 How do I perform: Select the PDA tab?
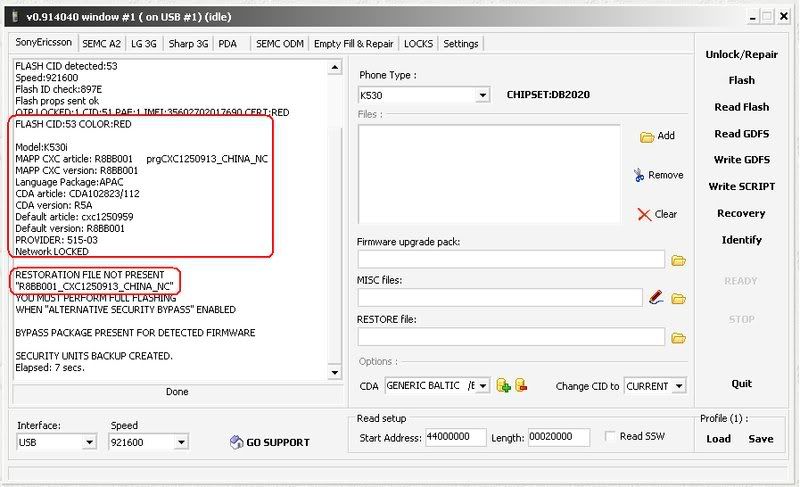tap(228, 44)
